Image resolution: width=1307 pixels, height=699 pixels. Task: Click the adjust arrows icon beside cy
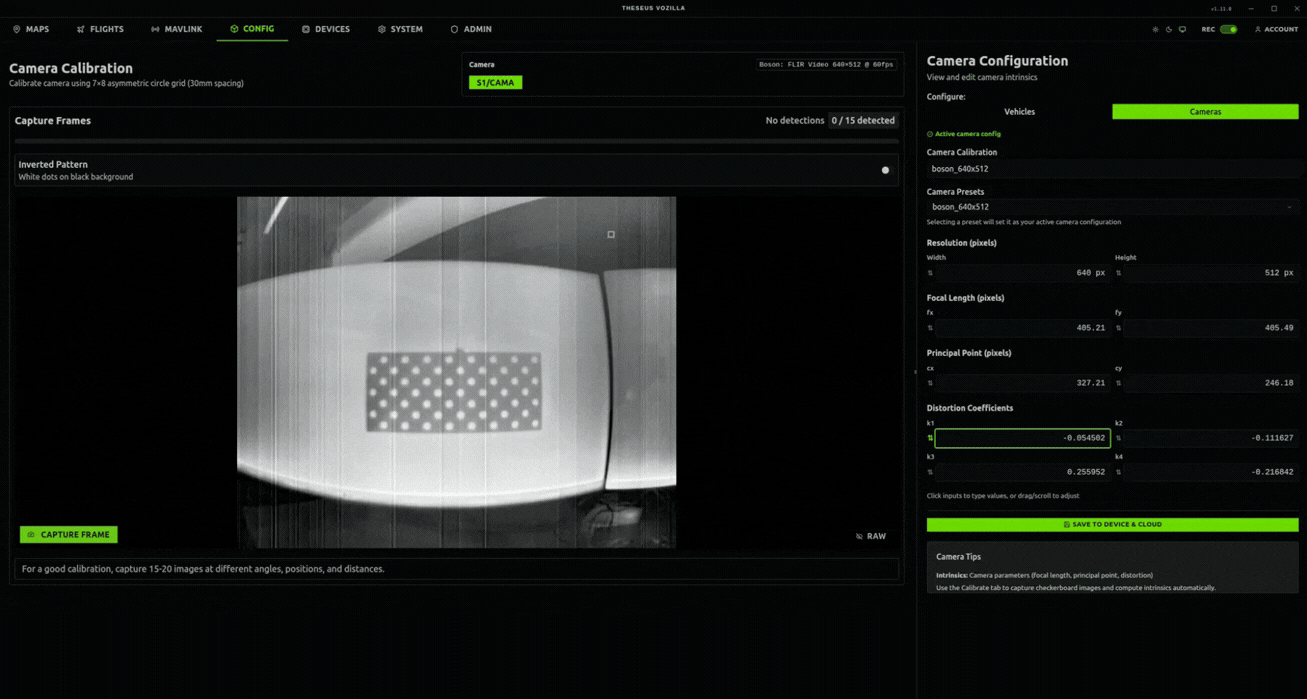click(1118, 383)
